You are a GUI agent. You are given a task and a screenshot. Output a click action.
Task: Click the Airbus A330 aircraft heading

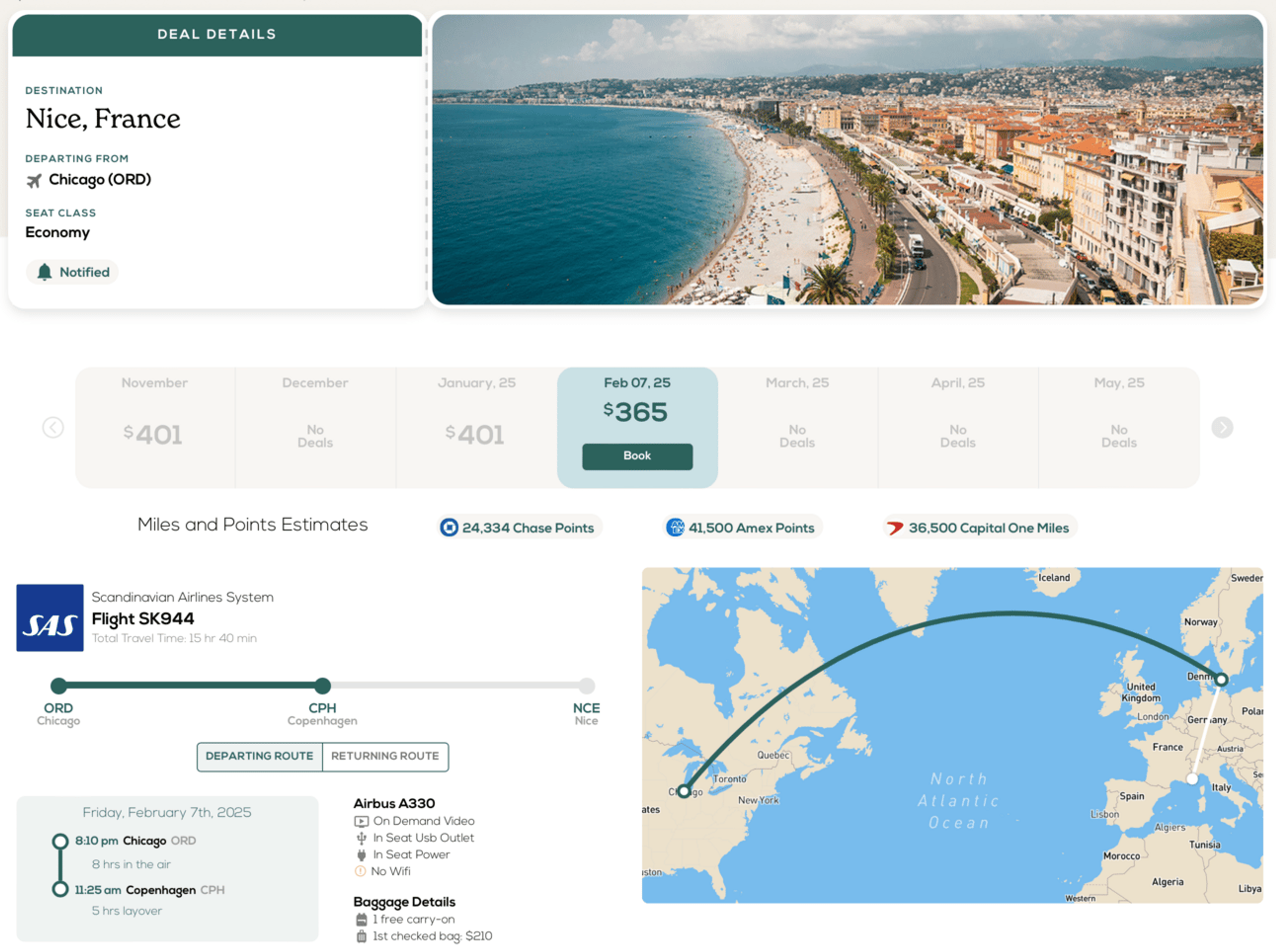[x=394, y=803]
